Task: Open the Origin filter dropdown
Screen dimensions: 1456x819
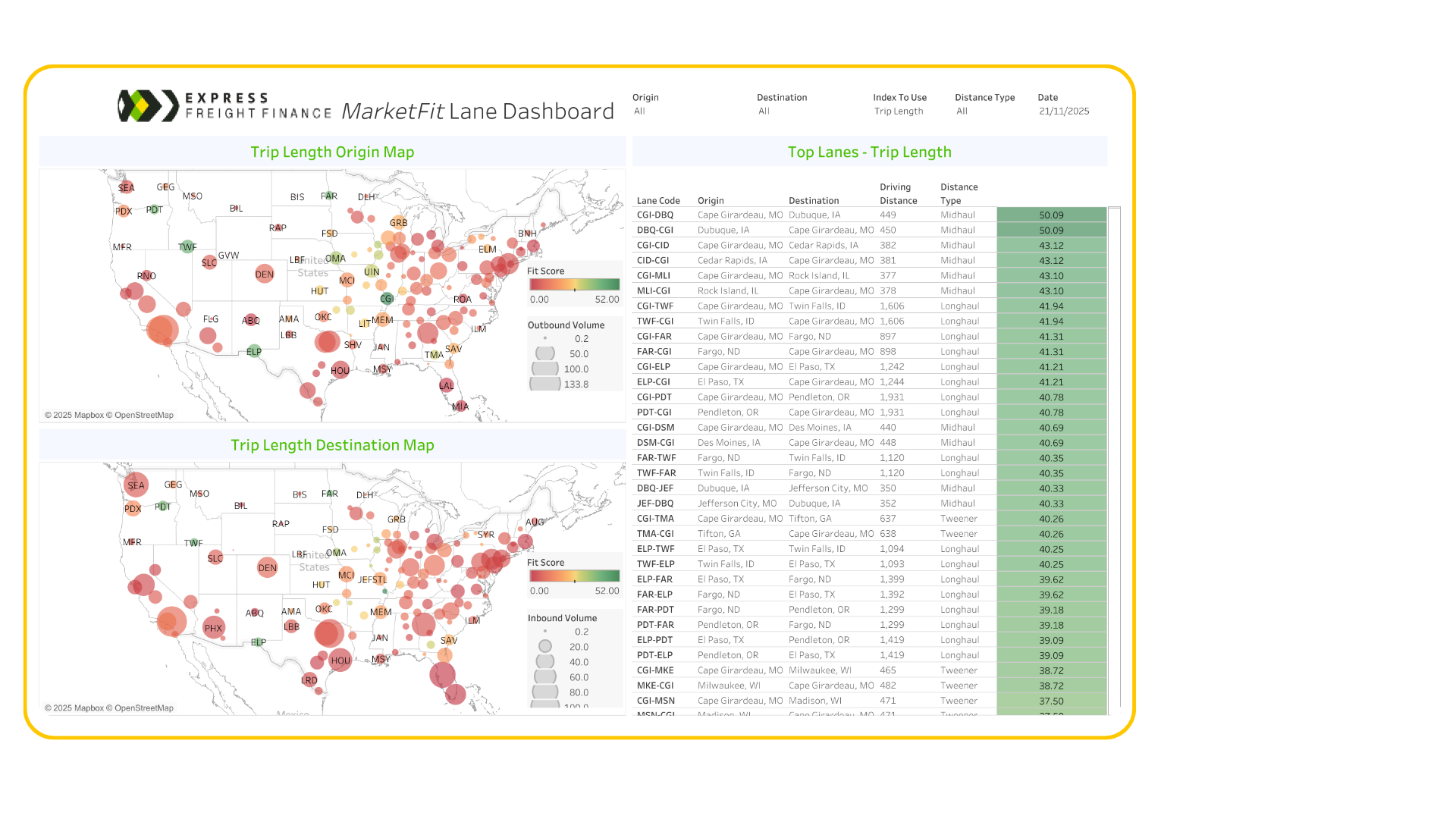Action: click(x=639, y=111)
